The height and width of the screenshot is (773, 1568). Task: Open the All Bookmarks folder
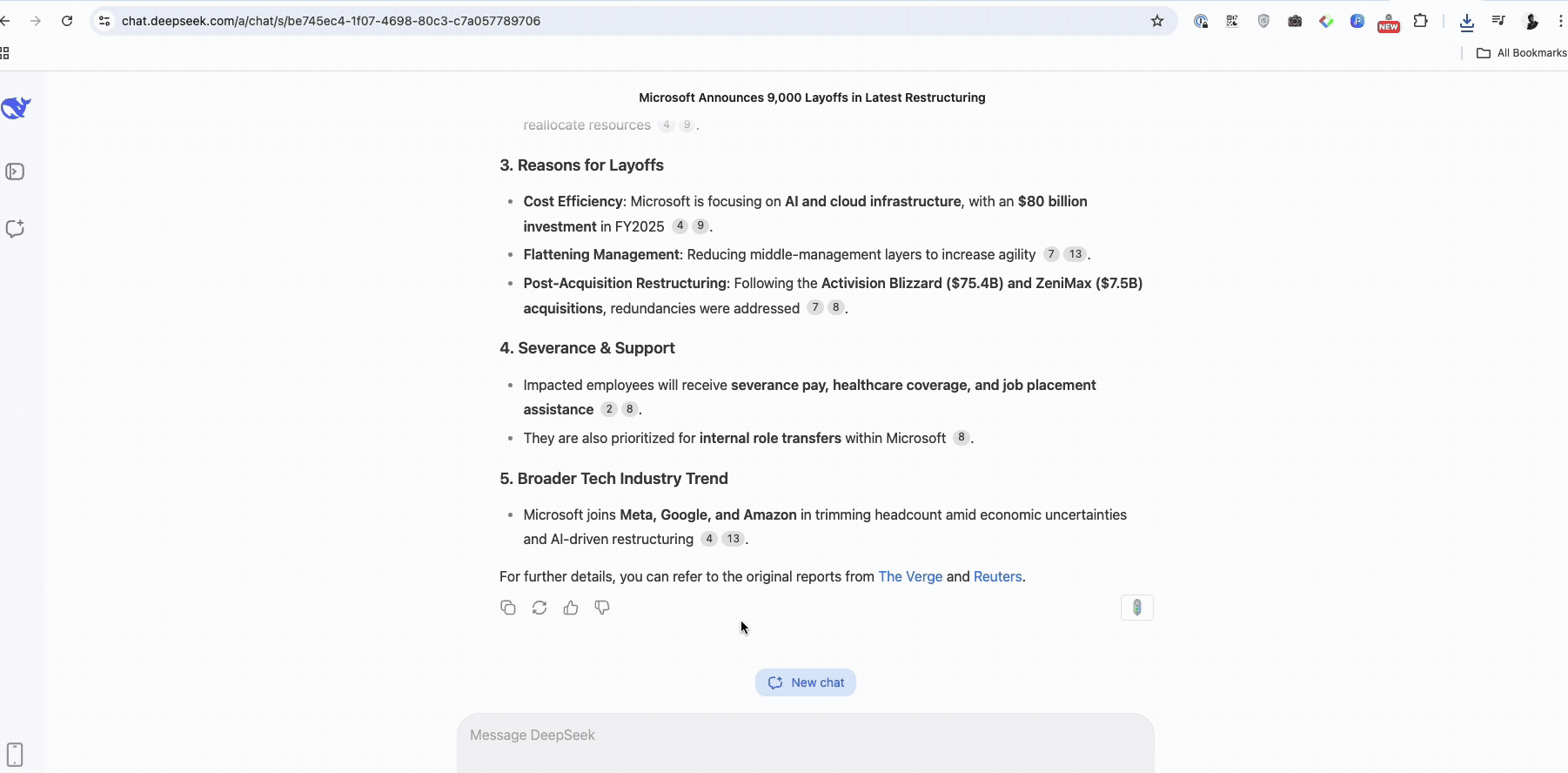pyautogui.click(x=1521, y=53)
